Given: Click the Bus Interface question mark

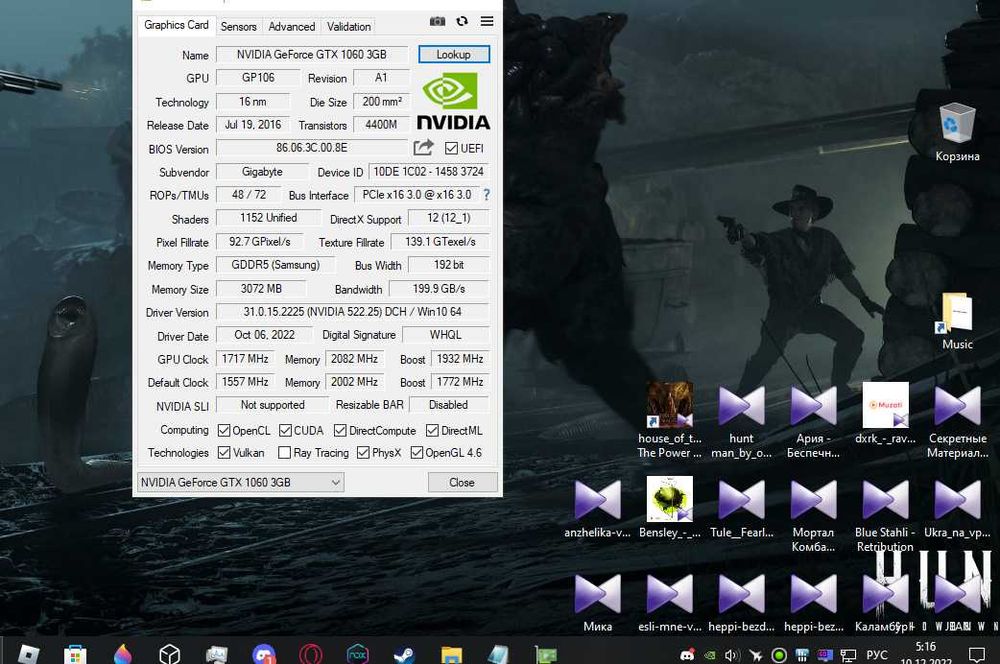Looking at the screenshot, I should [x=487, y=195].
